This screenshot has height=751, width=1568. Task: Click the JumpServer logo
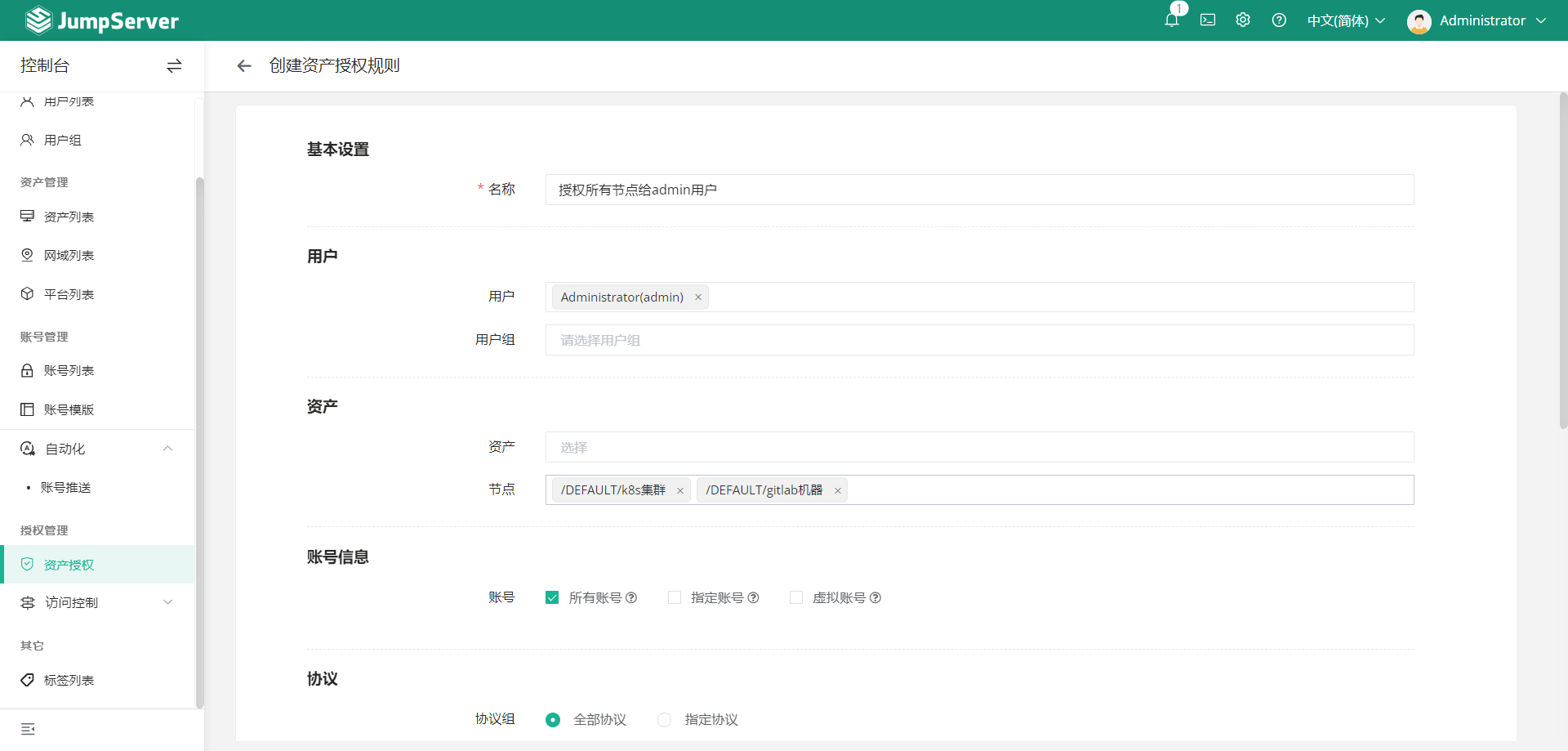[102, 20]
